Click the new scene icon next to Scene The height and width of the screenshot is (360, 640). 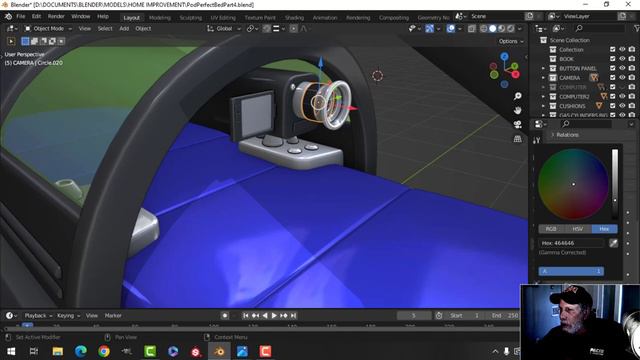click(x=529, y=16)
